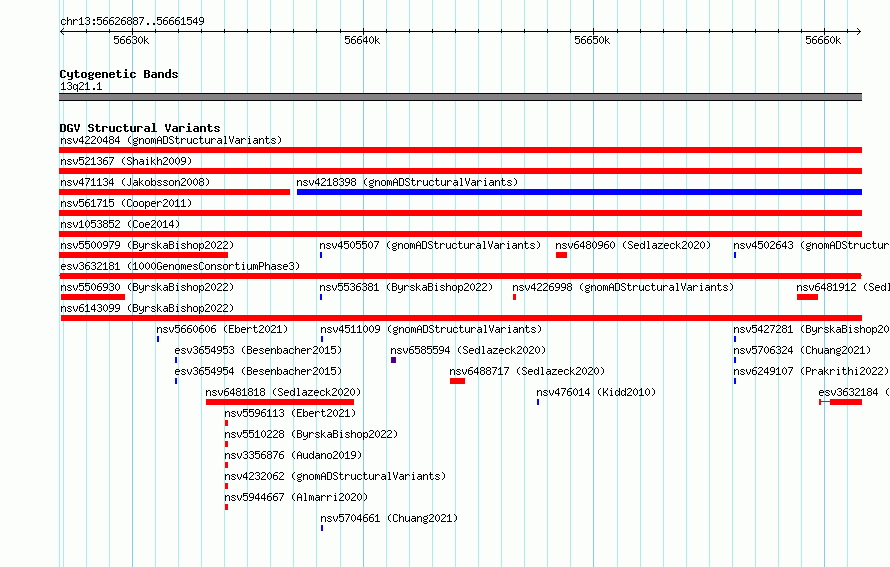Viewport: 890px width, 567px height.
Task: Click the red bar under nsv5500979
Action: click(143, 255)
